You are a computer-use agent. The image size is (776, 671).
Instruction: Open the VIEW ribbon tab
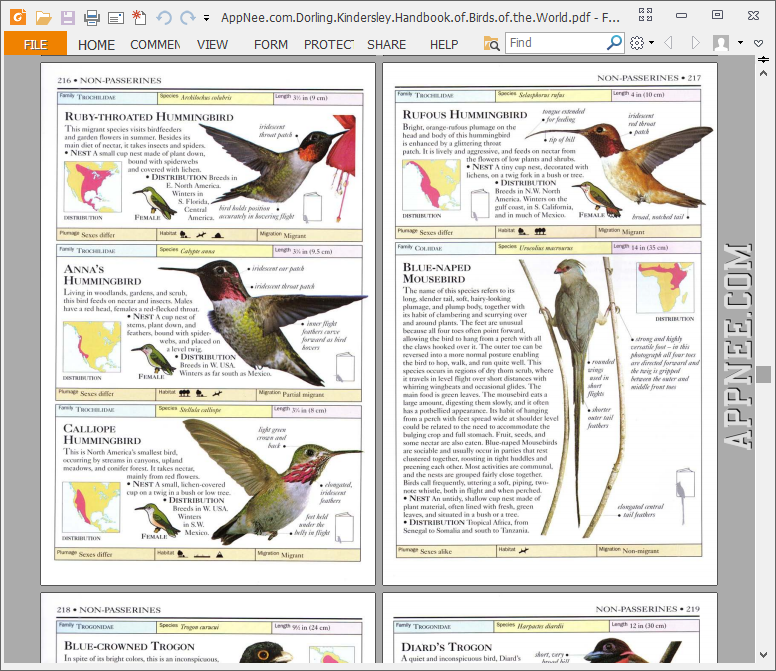[212, 45]
